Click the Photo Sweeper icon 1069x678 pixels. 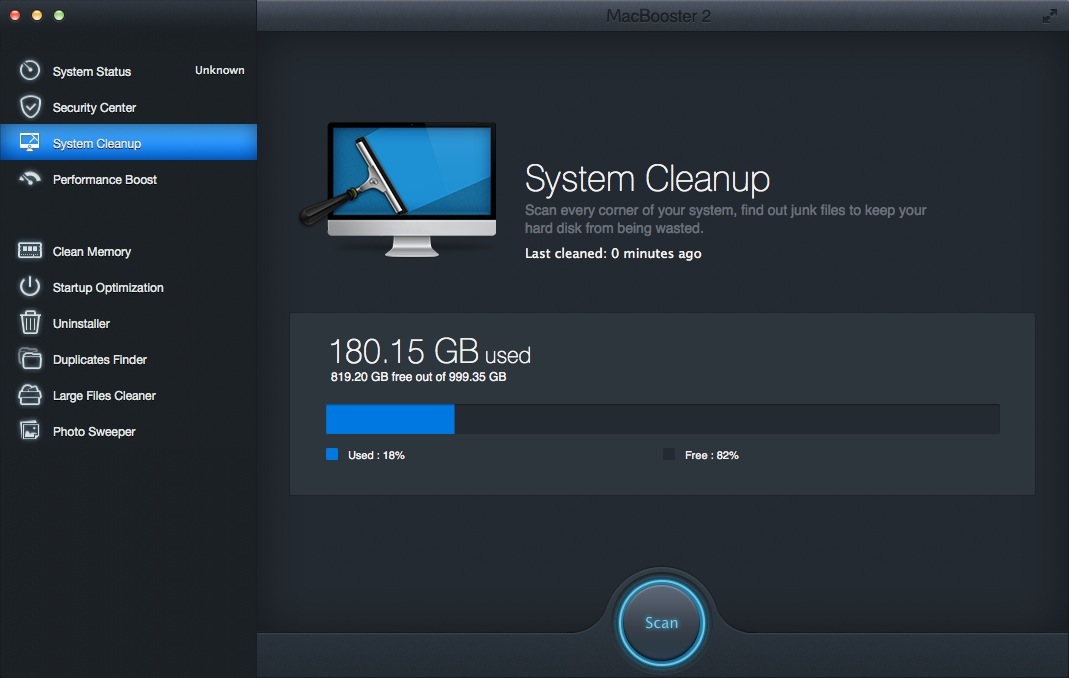coord(30,431)
